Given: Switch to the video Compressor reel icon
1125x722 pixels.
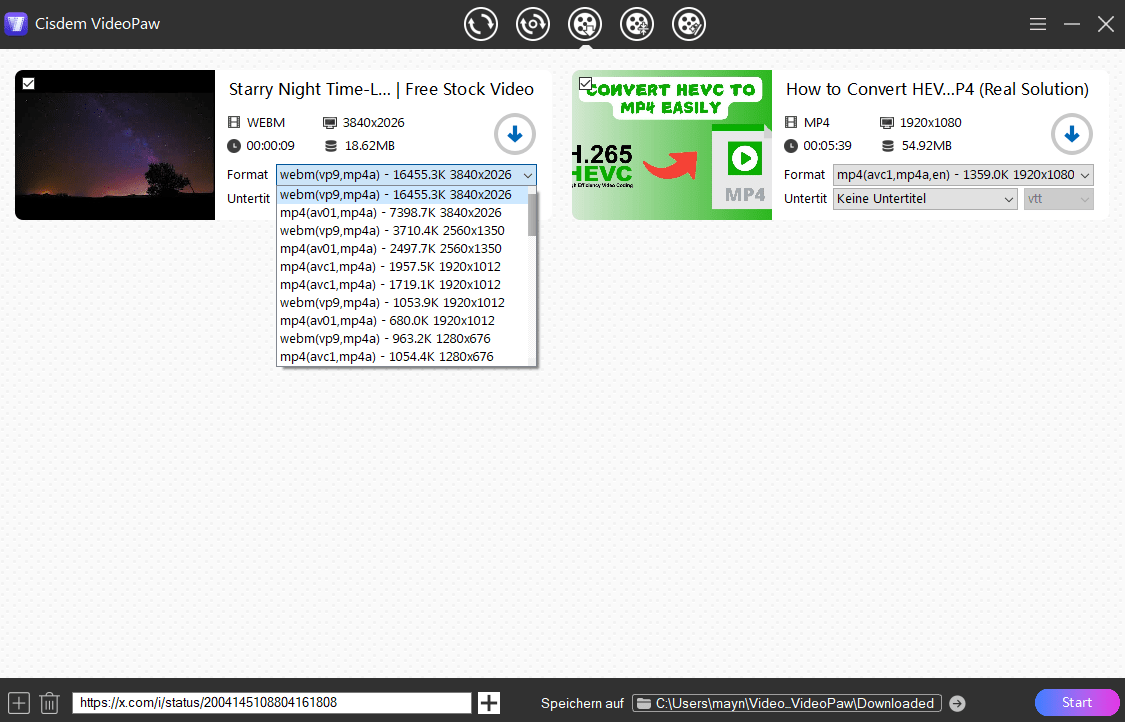Looking at the screenshot, I should tap(637, 23).
